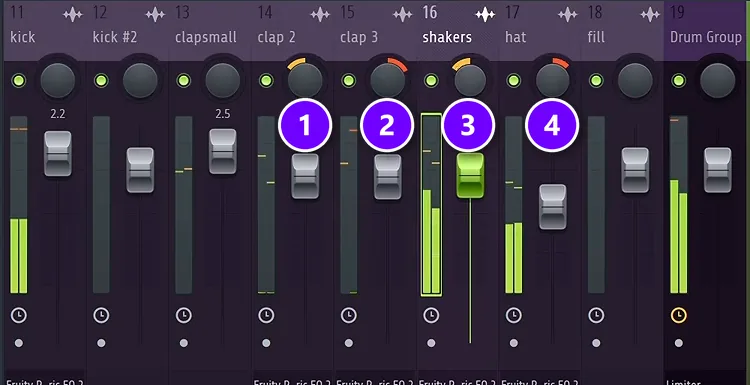750x385 pixels.
Task: Click the small dot under kick #2's clock icon
Action: 101,343
